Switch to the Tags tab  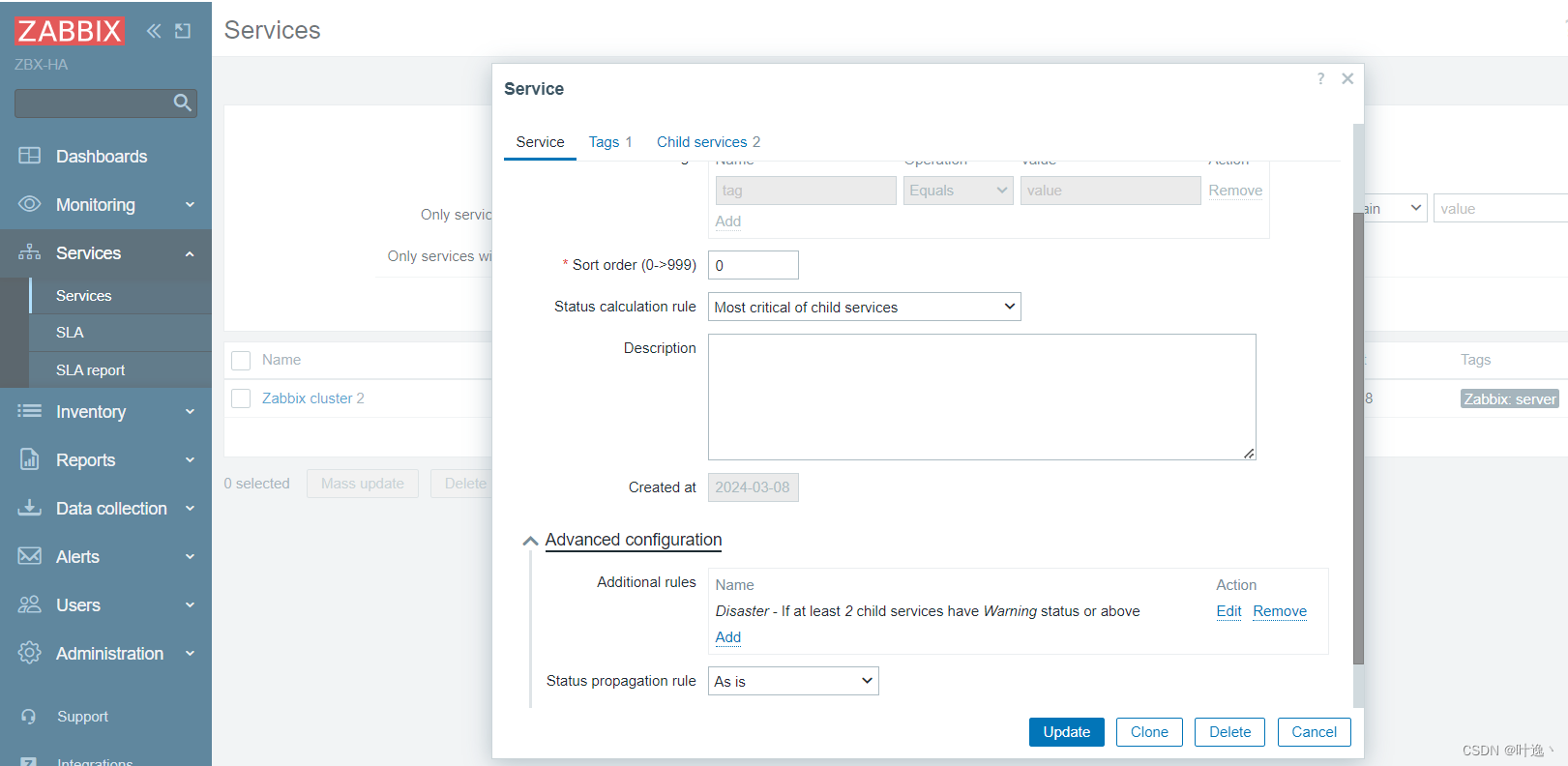[610, 142]
